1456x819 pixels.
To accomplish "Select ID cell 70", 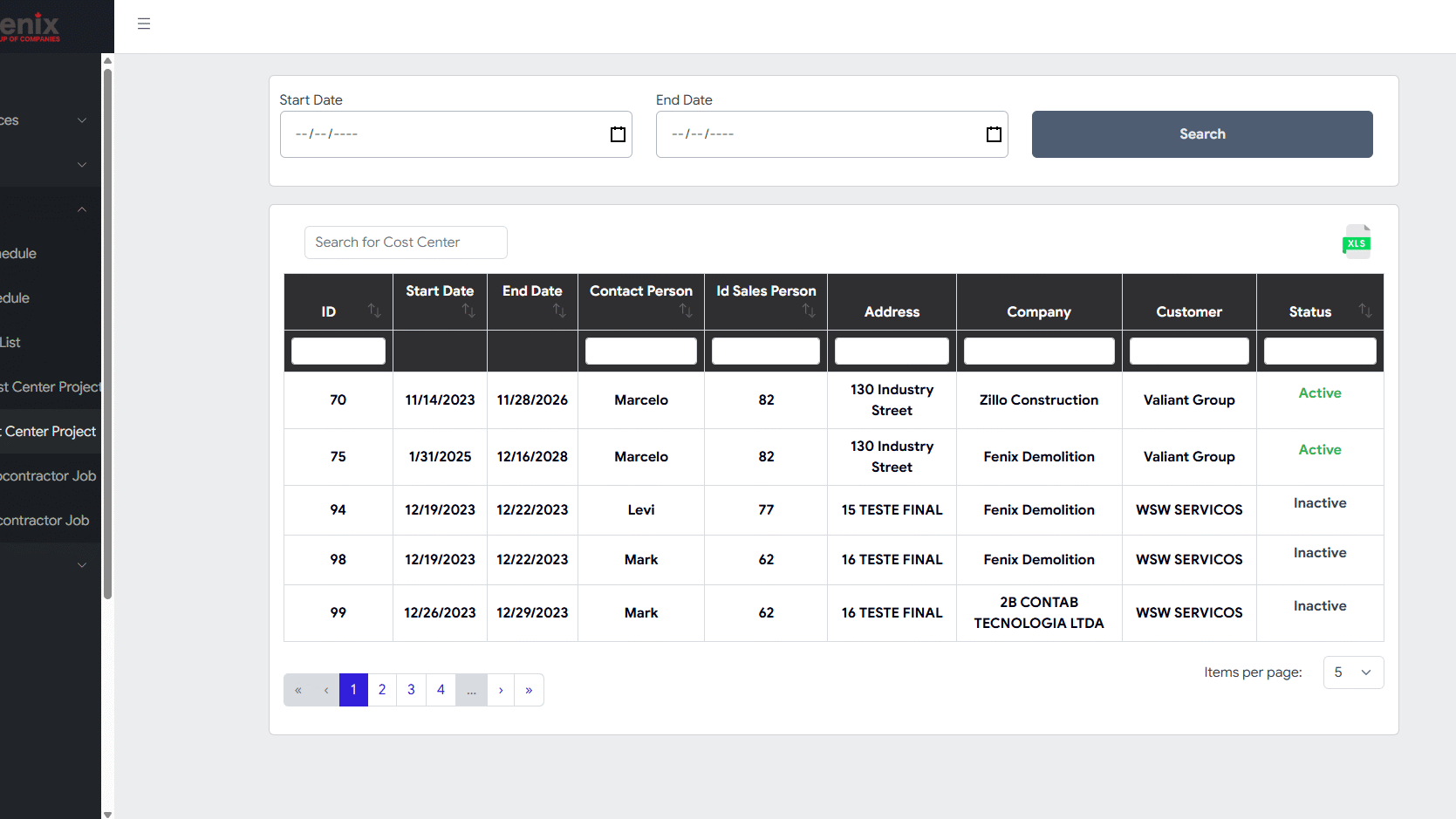I will pyautogui.click(x=338, y=400).
